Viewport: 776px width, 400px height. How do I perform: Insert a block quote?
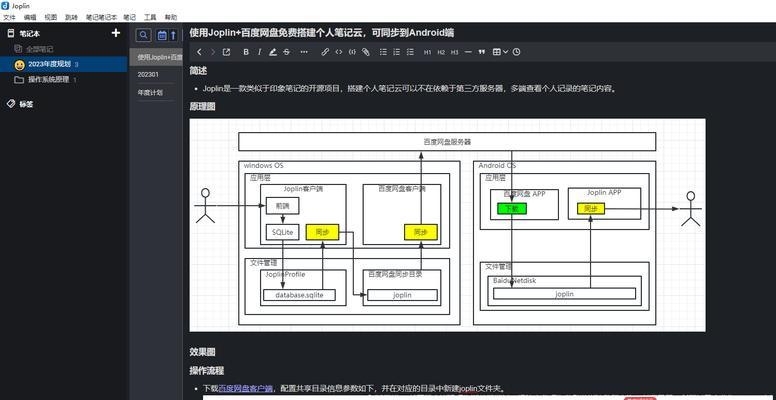pyautogui.click(x=482, y=52)
